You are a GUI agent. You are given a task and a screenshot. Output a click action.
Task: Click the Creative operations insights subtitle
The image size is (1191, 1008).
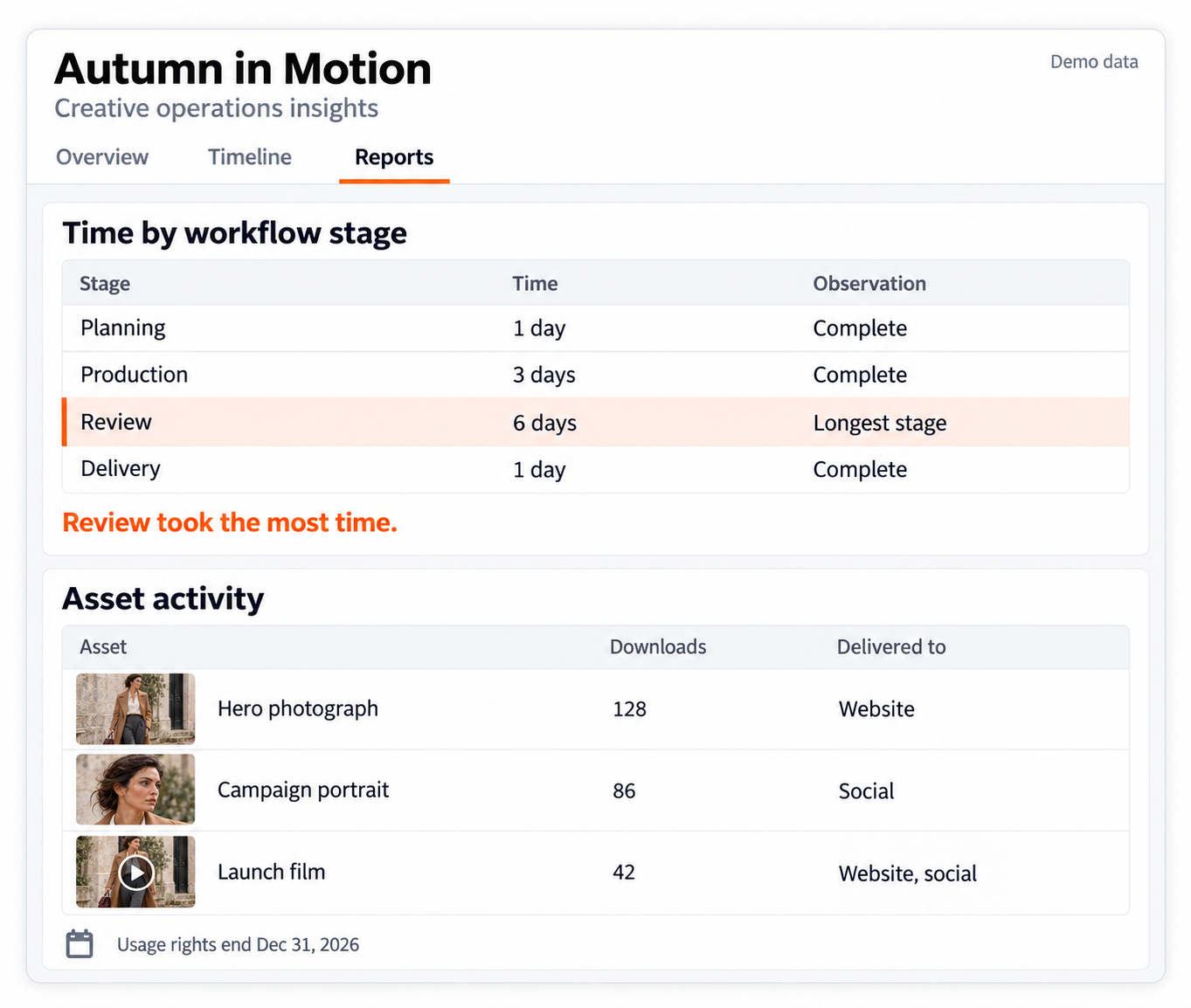[x=217, y=108]
